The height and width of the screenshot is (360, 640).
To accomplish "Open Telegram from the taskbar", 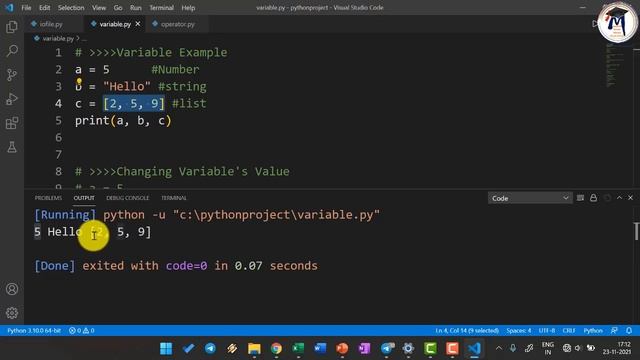I will (210, 349).
